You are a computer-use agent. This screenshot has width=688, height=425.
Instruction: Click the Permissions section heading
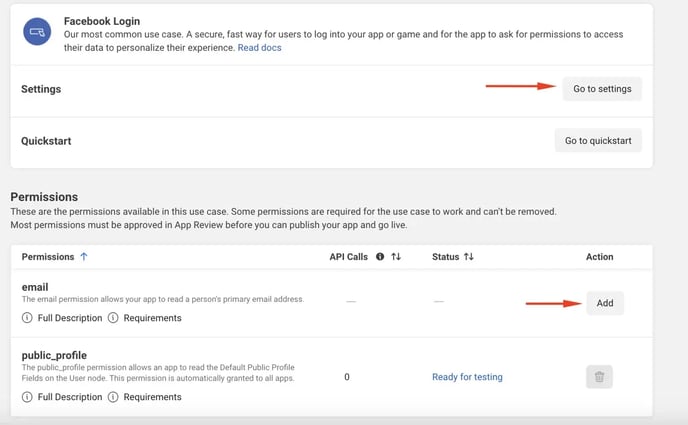pyautogui.click(x=44, y=196)
